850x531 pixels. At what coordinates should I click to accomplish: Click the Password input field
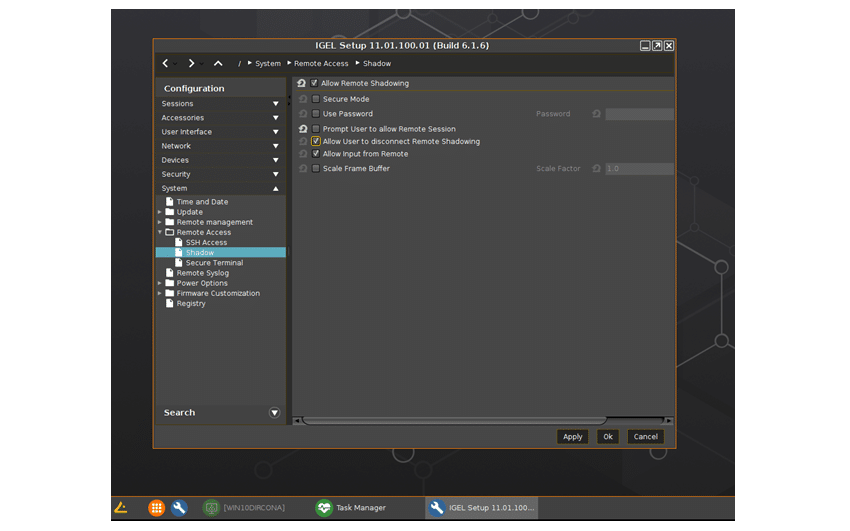pyautogui.click(x=640, y=114)
